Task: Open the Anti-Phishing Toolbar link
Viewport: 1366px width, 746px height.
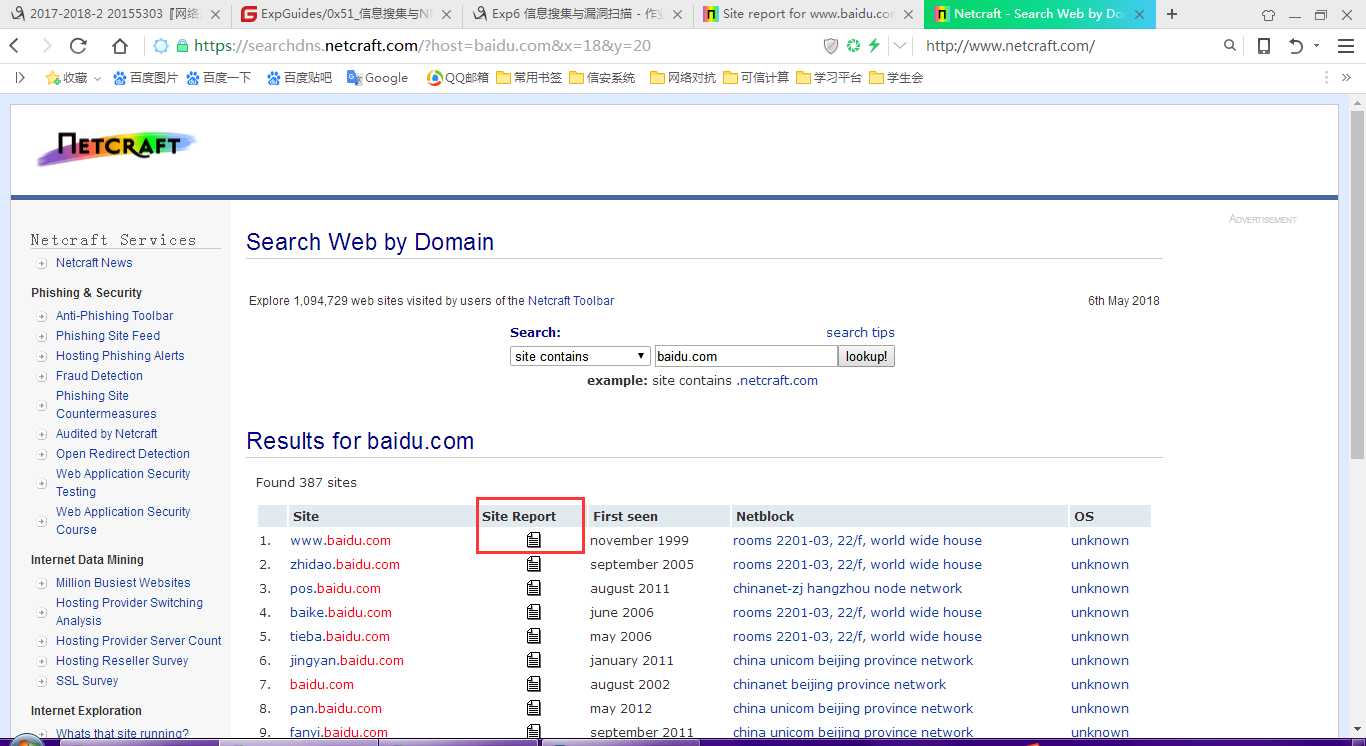Action: (x=115, y=316)
